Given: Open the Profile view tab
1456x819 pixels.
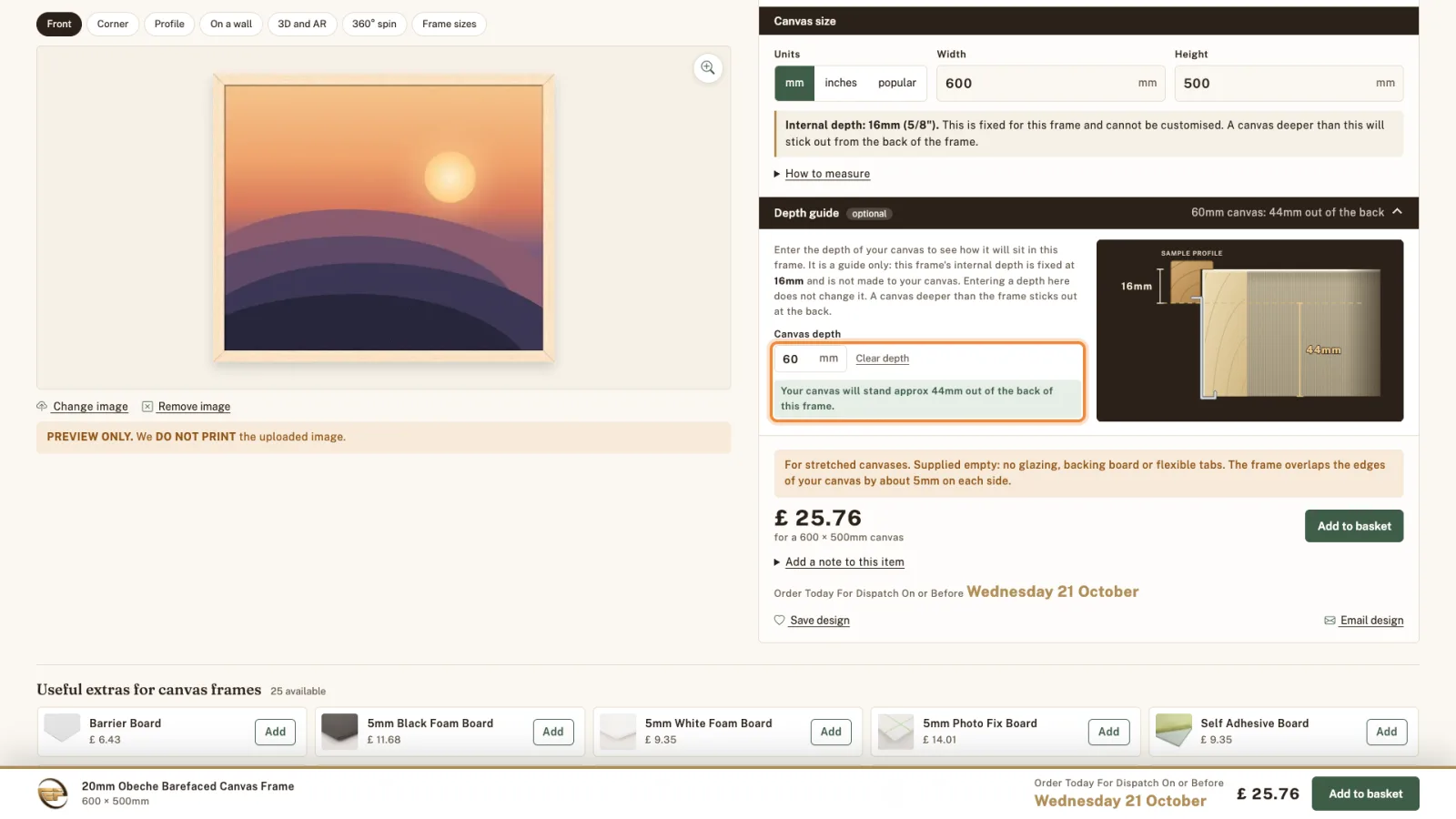Looking at the screenshot, I should pos(169,24).
